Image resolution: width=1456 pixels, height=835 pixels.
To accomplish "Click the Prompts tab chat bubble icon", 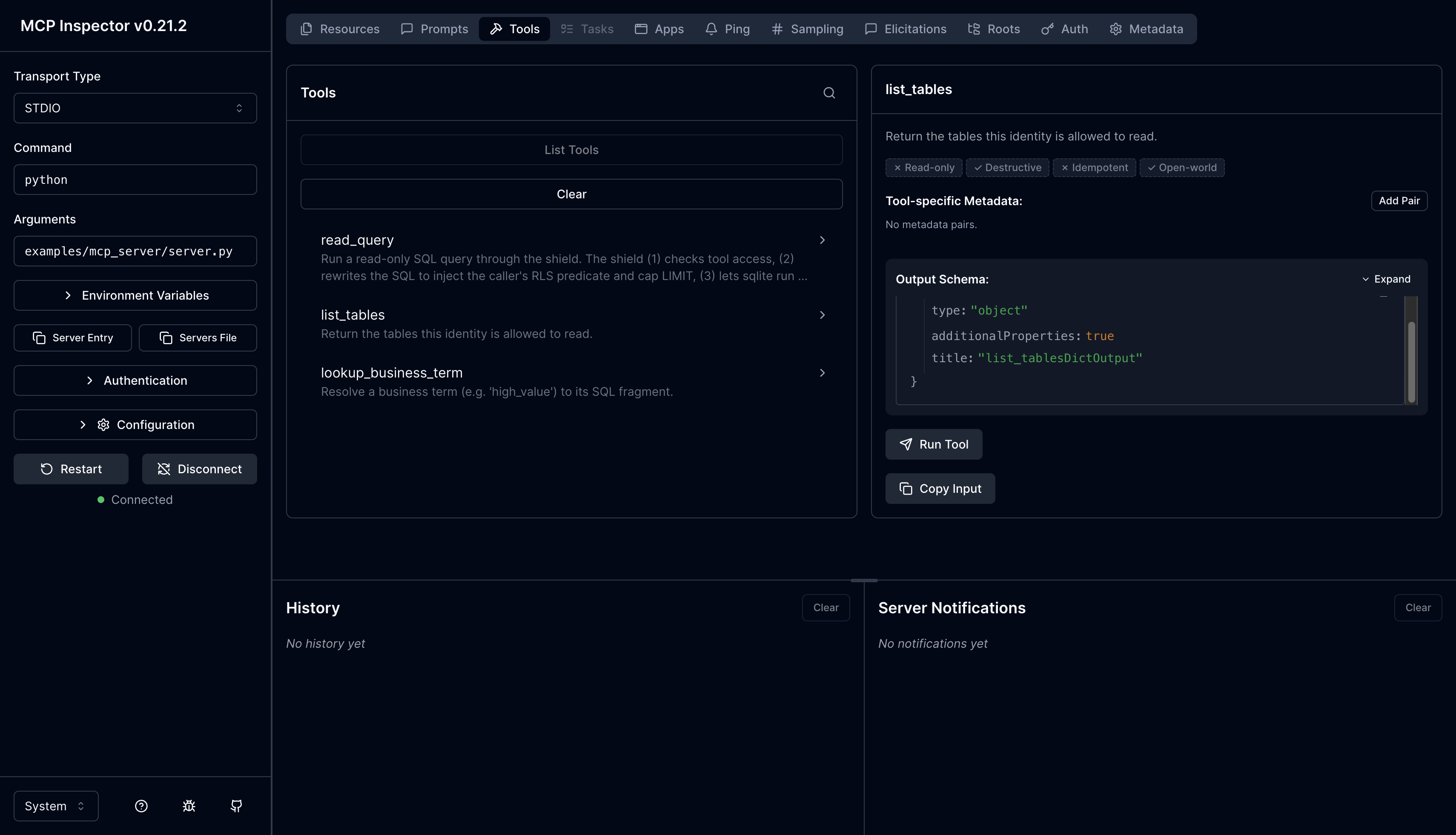I will [x=407, y=29].
